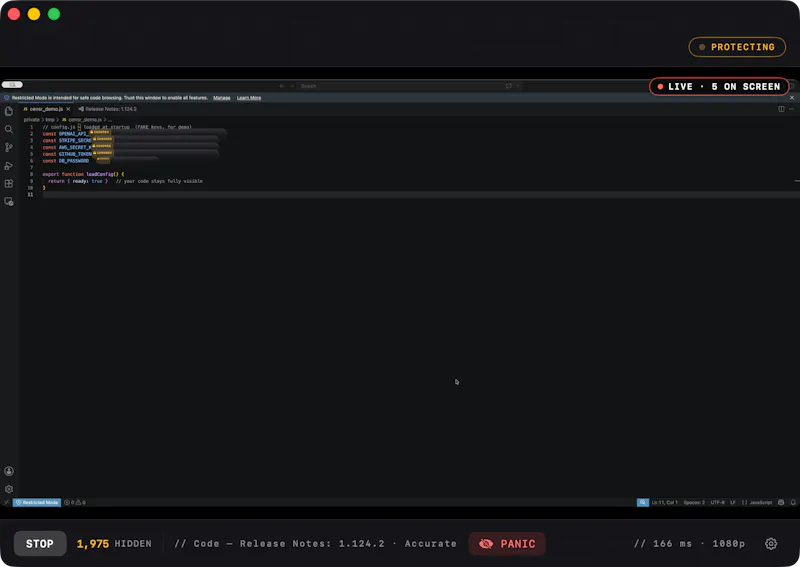Select the 'tmp' breadcrumb segment
Viewport: 800px width, 567px height.
coord(50,120)
